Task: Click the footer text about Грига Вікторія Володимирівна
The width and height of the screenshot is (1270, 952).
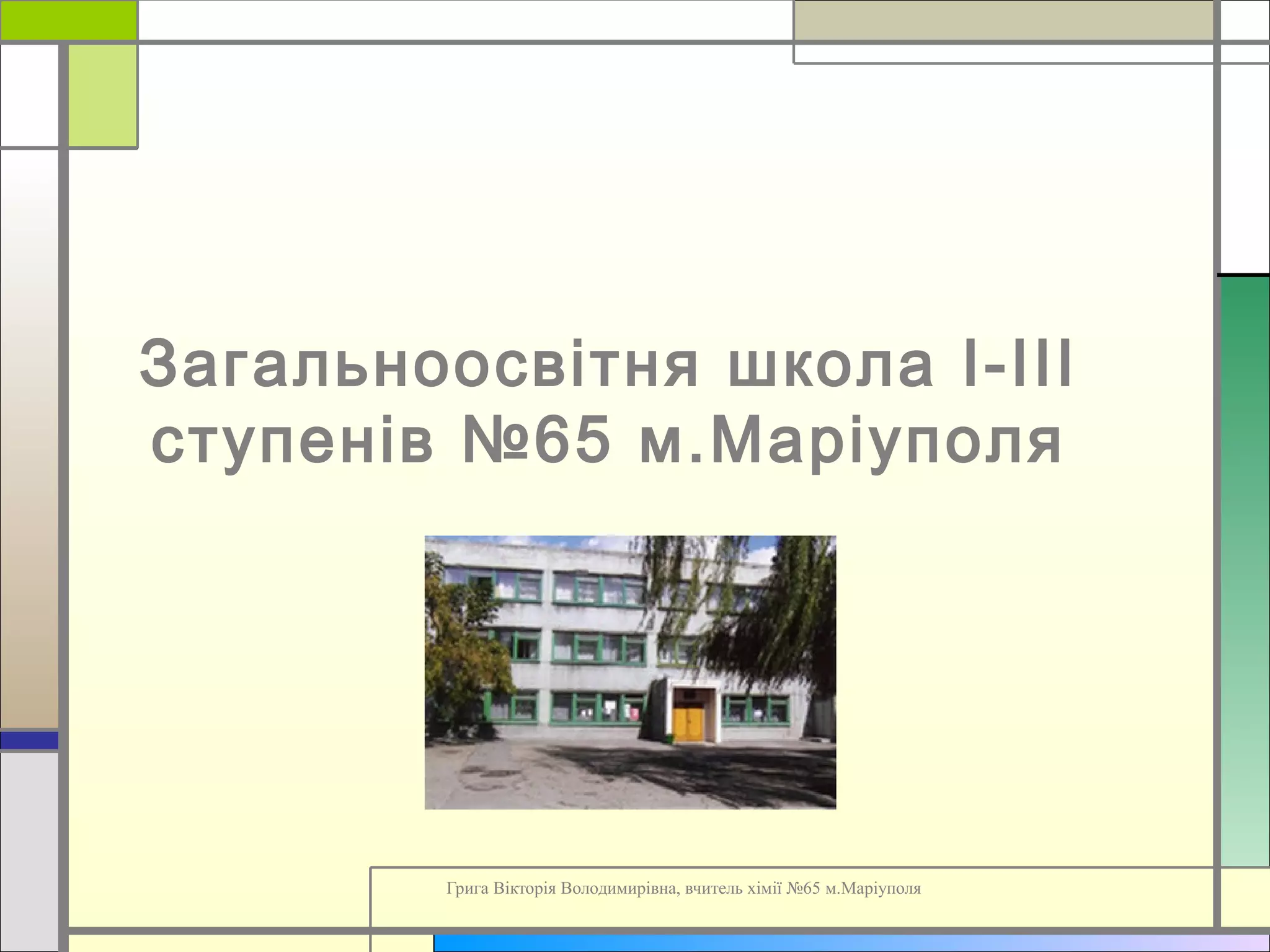Action: pyautogui.click(x=683, y=889)
